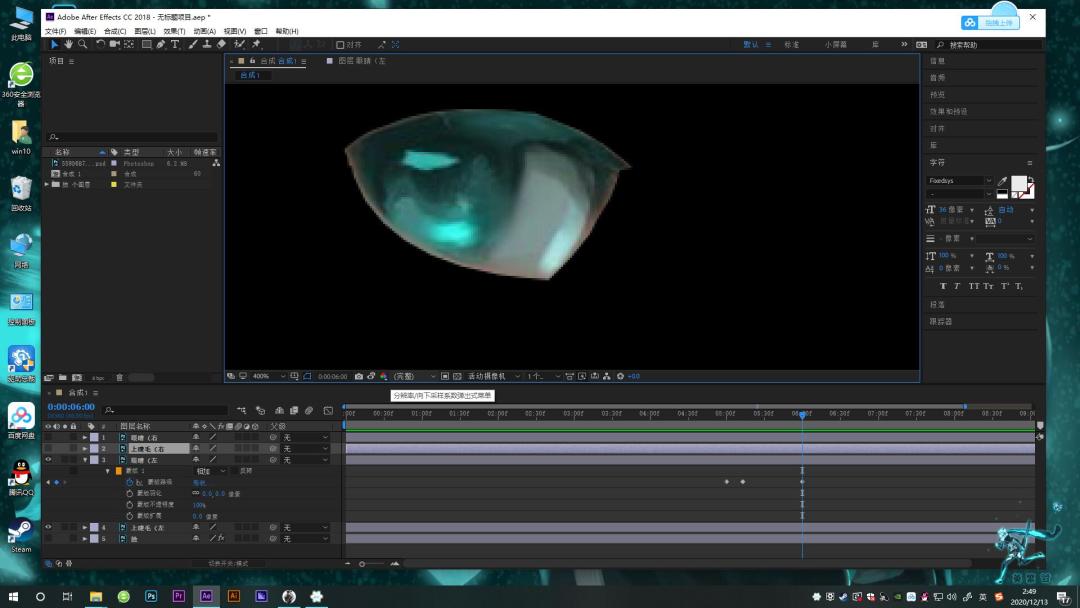1080x608 pixels.
Task: Expand layer 5 in the timeline
Action: [x=85, y=538]
